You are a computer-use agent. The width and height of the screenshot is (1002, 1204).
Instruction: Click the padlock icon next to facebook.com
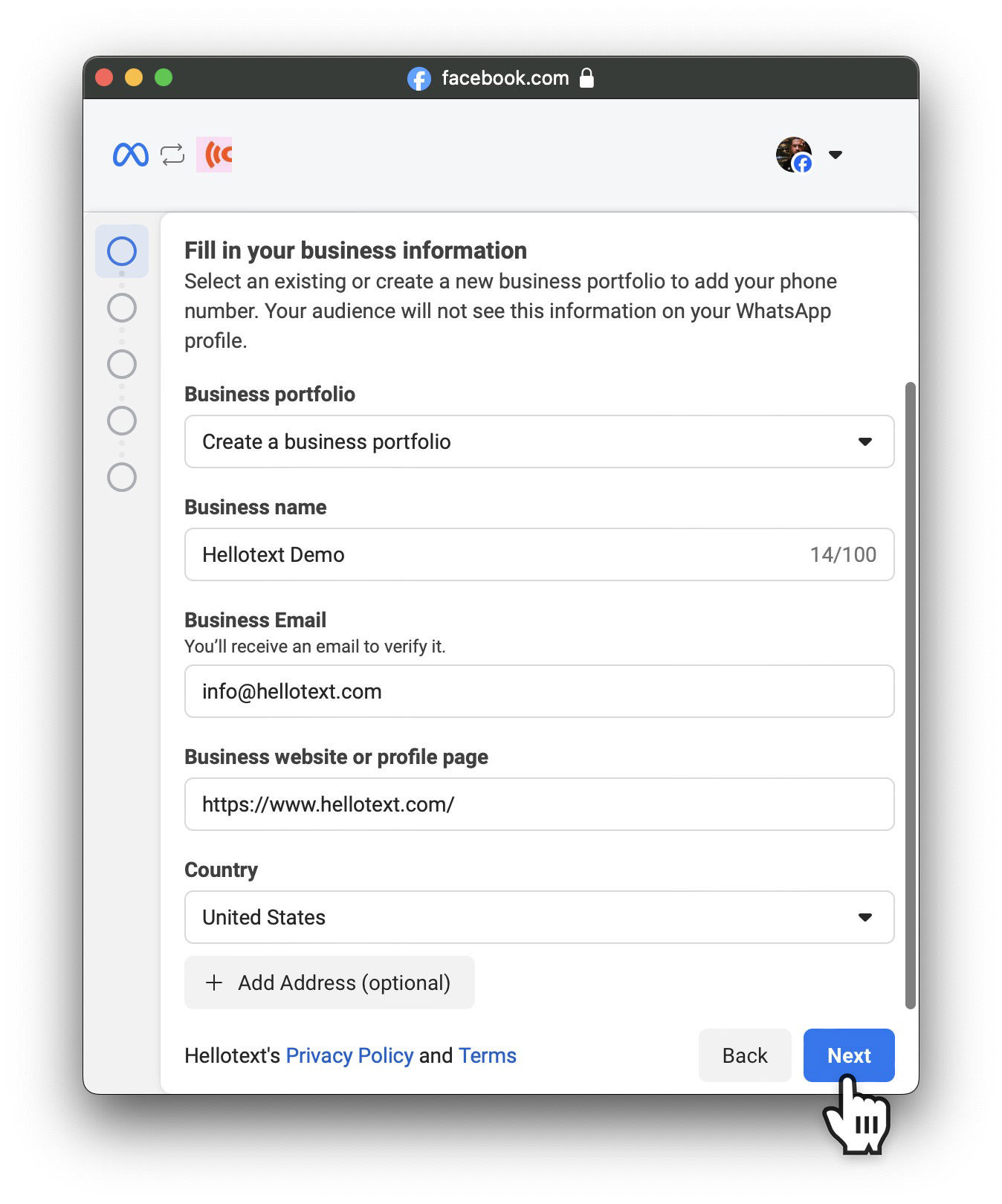[x=586, y=77]
